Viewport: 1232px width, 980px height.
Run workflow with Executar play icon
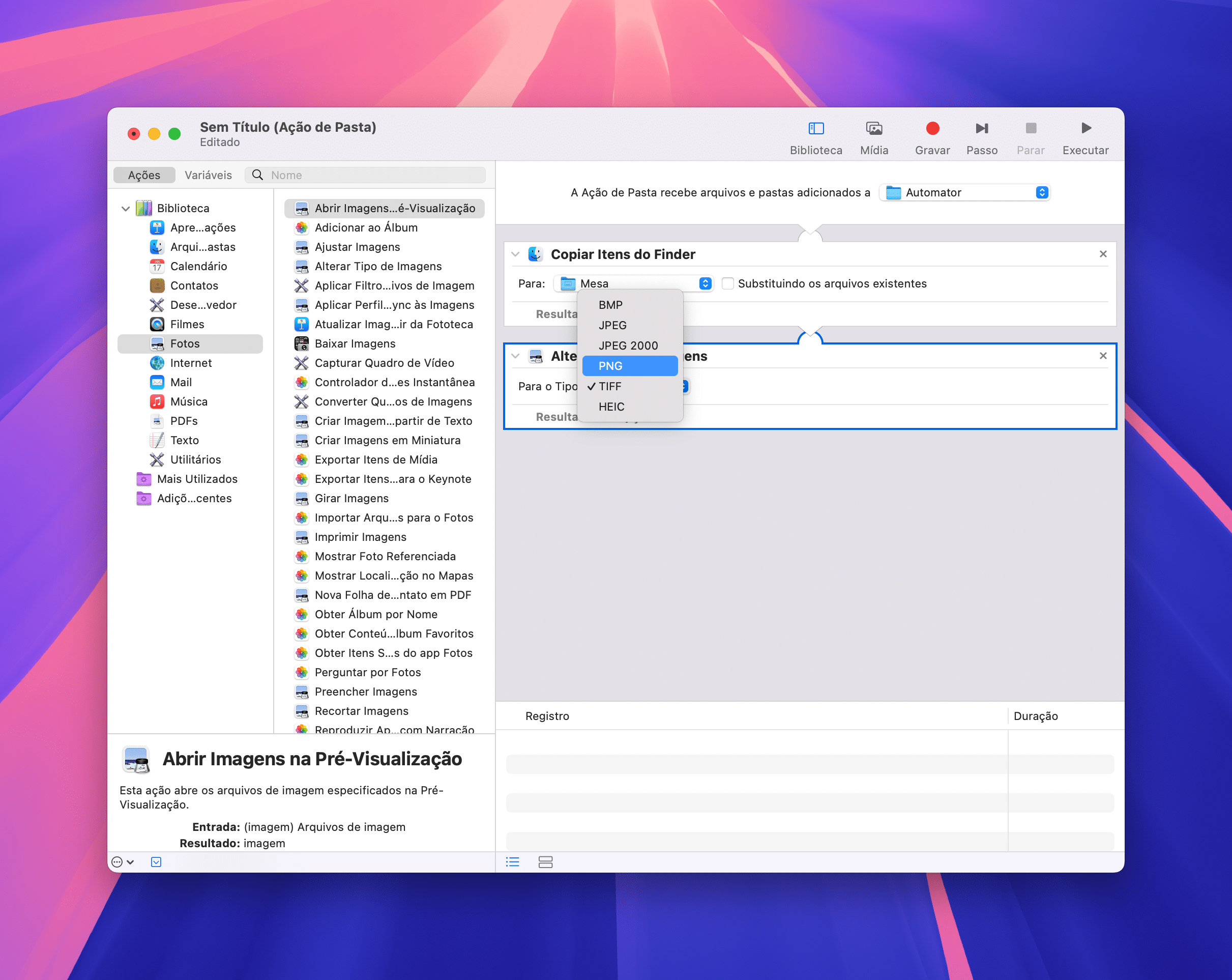pos(1086,129)
